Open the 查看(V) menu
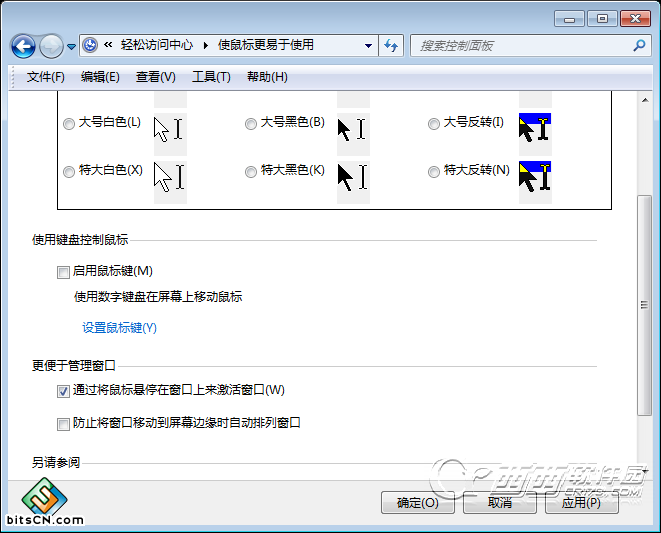Viewport: 661px width, 533px height. click(156, 77)
